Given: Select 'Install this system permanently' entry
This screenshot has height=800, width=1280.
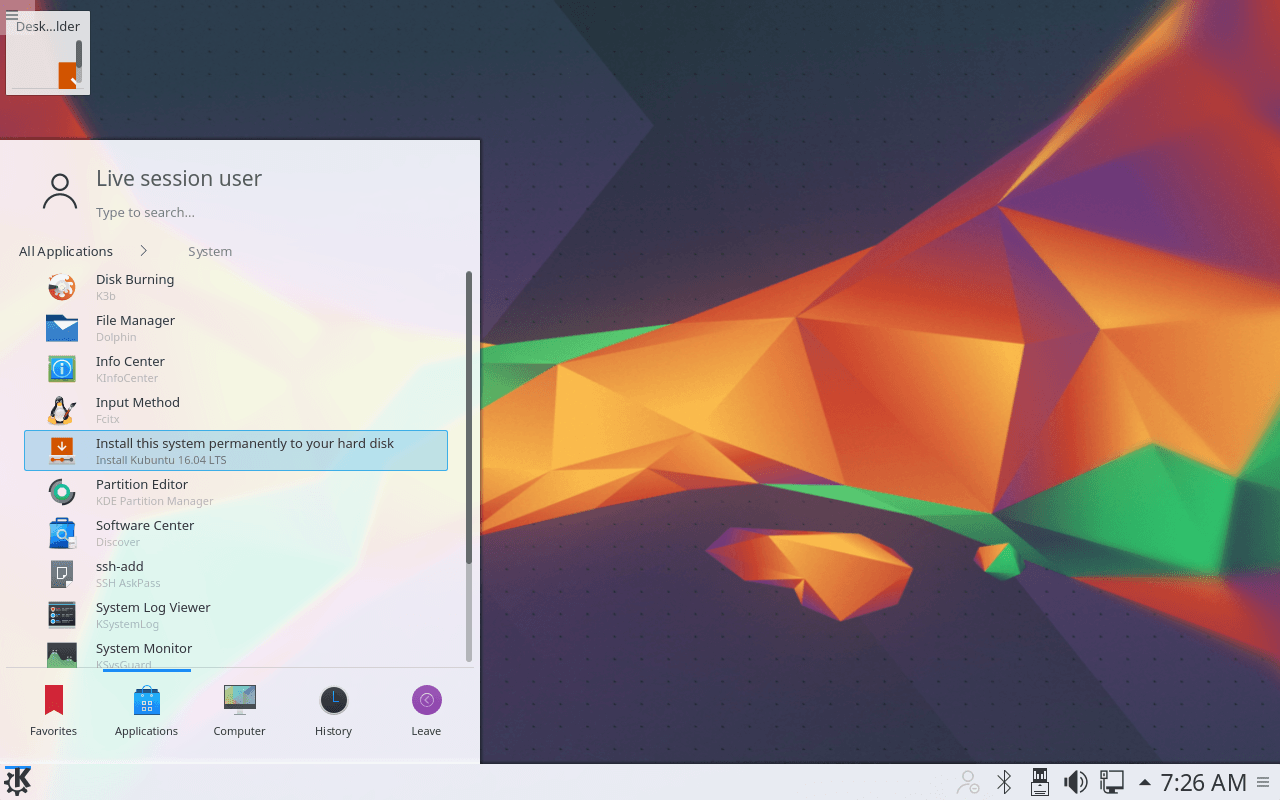Looking at the screenshot, I should coord(236,451).
